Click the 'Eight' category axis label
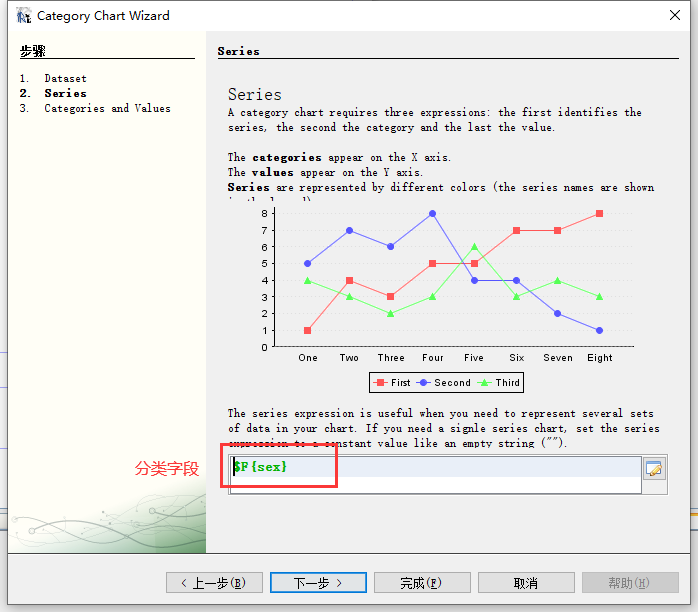698x612 pixels. point(600,358)
